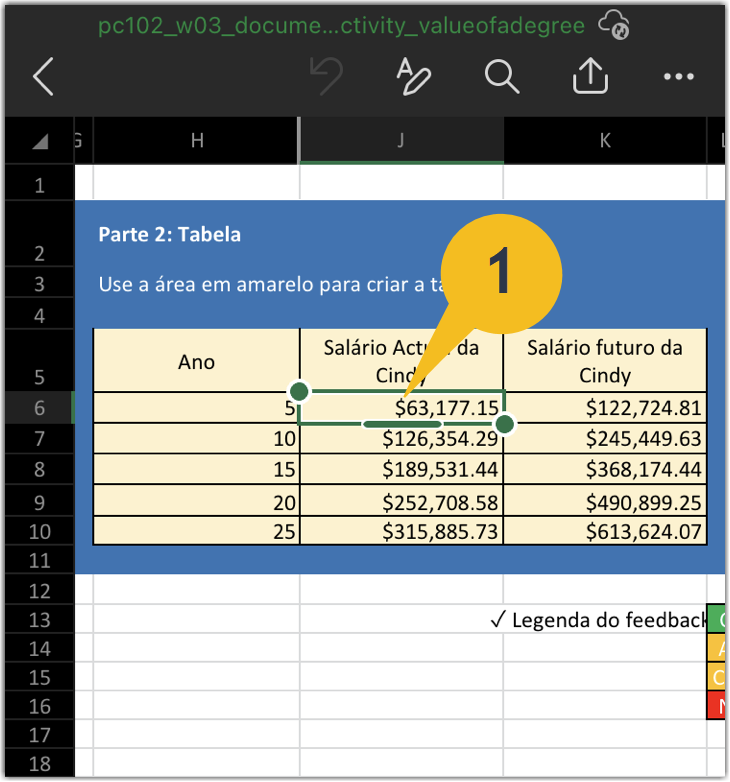Screen dimensions: 730x782
Task: Select row 5 header
Action: click(39, 361)
